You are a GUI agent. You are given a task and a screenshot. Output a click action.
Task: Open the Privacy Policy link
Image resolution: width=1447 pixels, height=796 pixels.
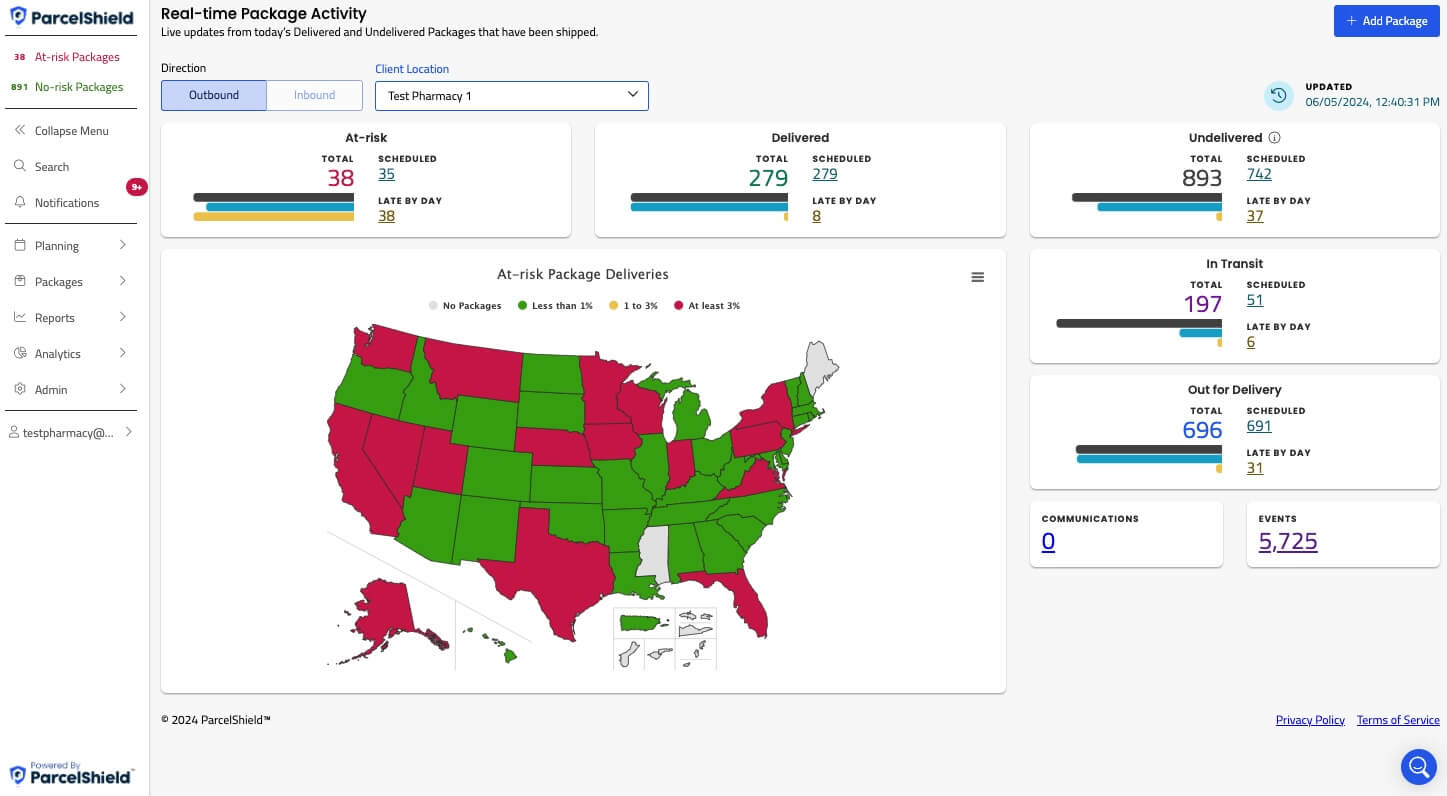1309,720
